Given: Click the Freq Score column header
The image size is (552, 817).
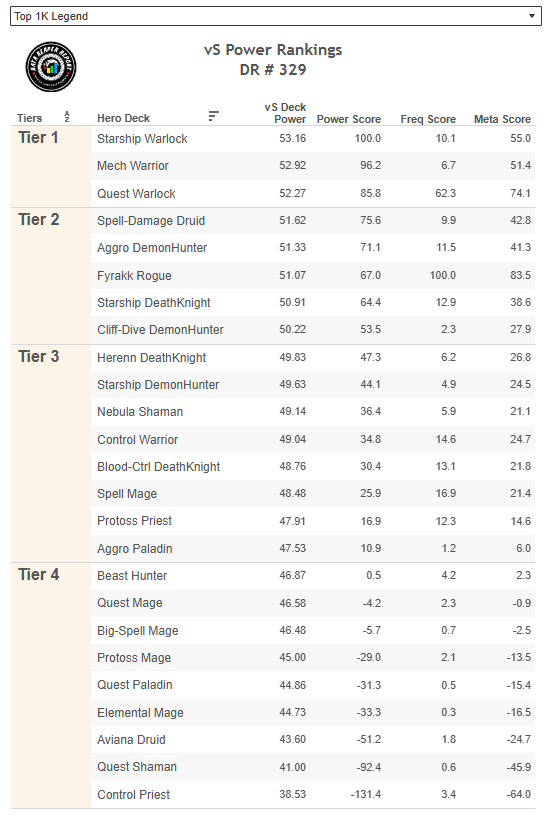Looking at the screenshot, I should click(428, 119).
